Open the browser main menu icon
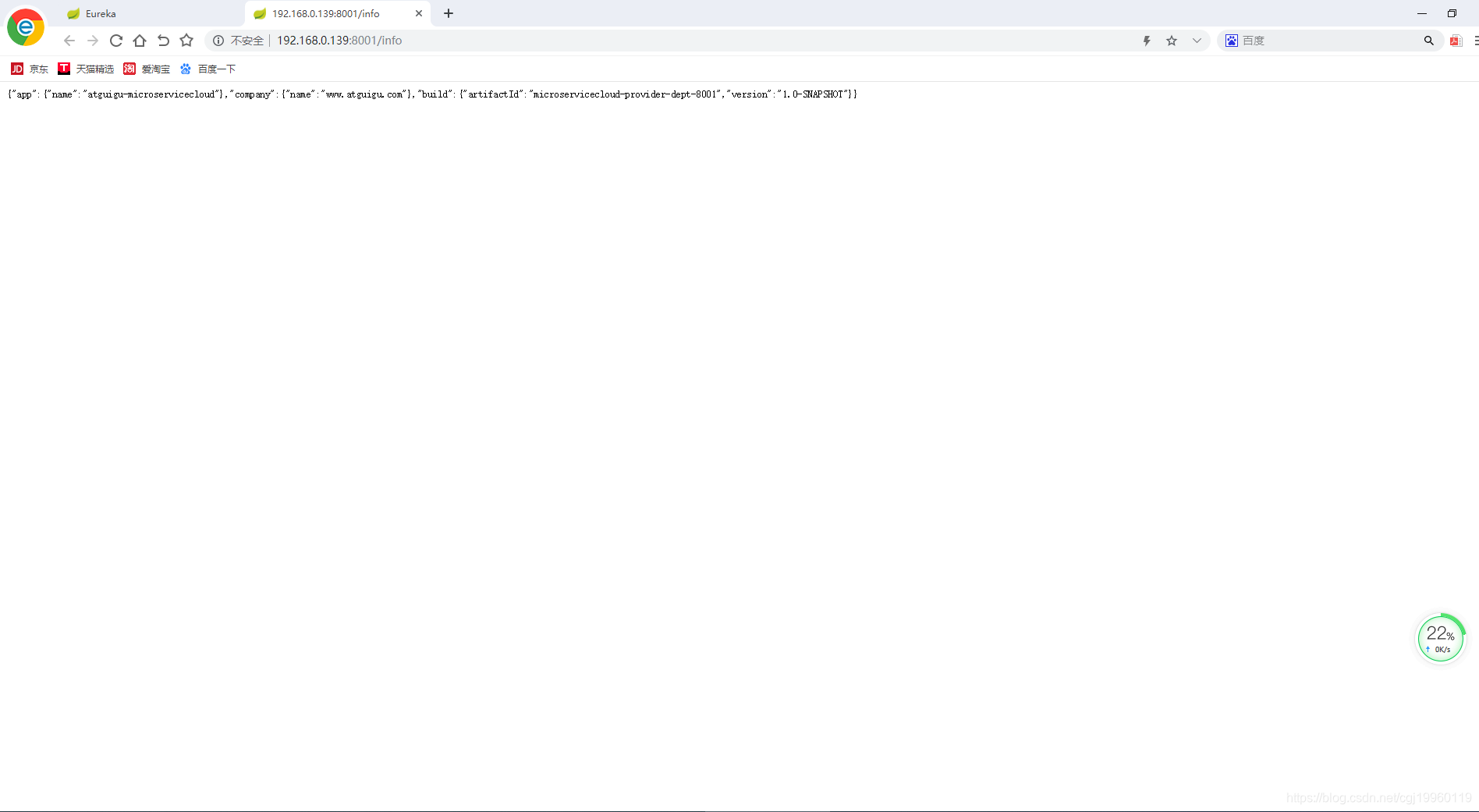Image resolution: width=1479 pixels, height=812 pixels. pos(1475,41)
